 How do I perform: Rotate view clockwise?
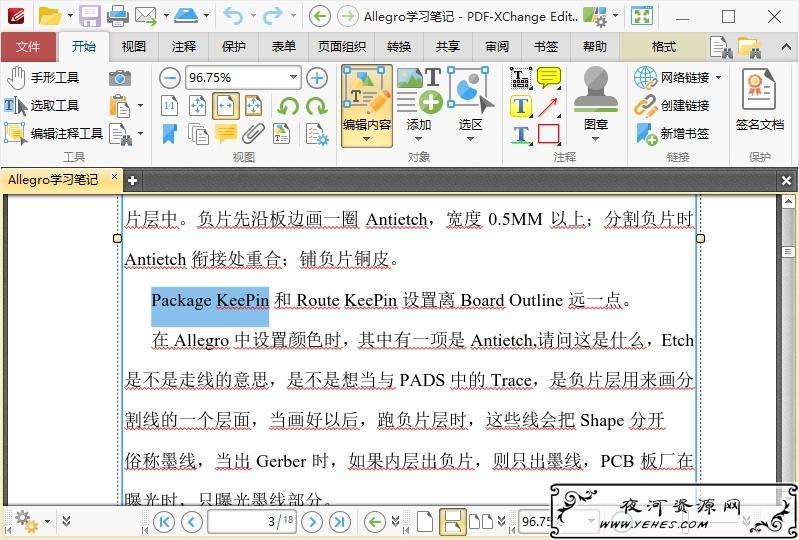point(317,106)
